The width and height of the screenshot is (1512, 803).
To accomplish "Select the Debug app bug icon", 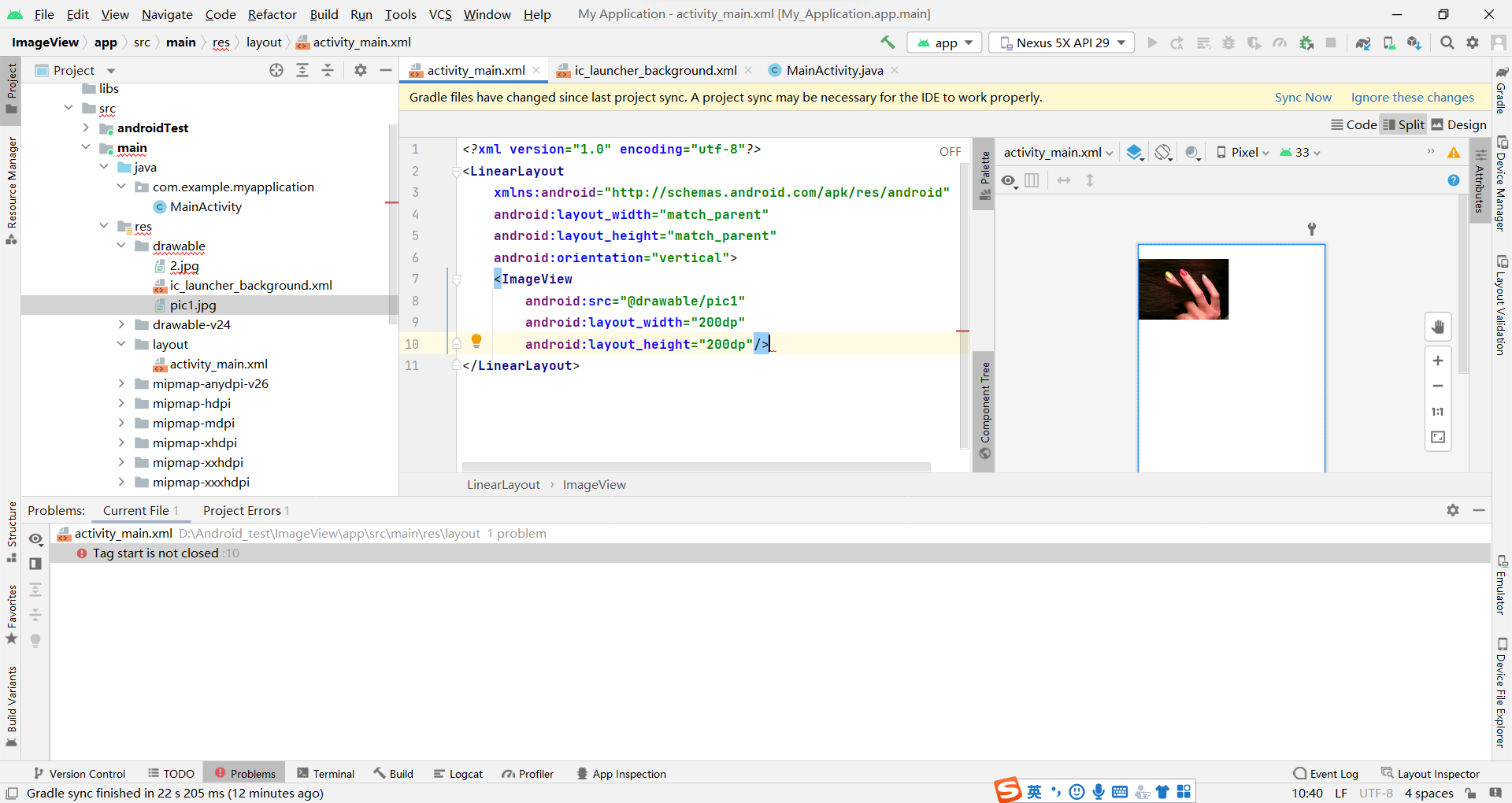I will click(1228, 43).
